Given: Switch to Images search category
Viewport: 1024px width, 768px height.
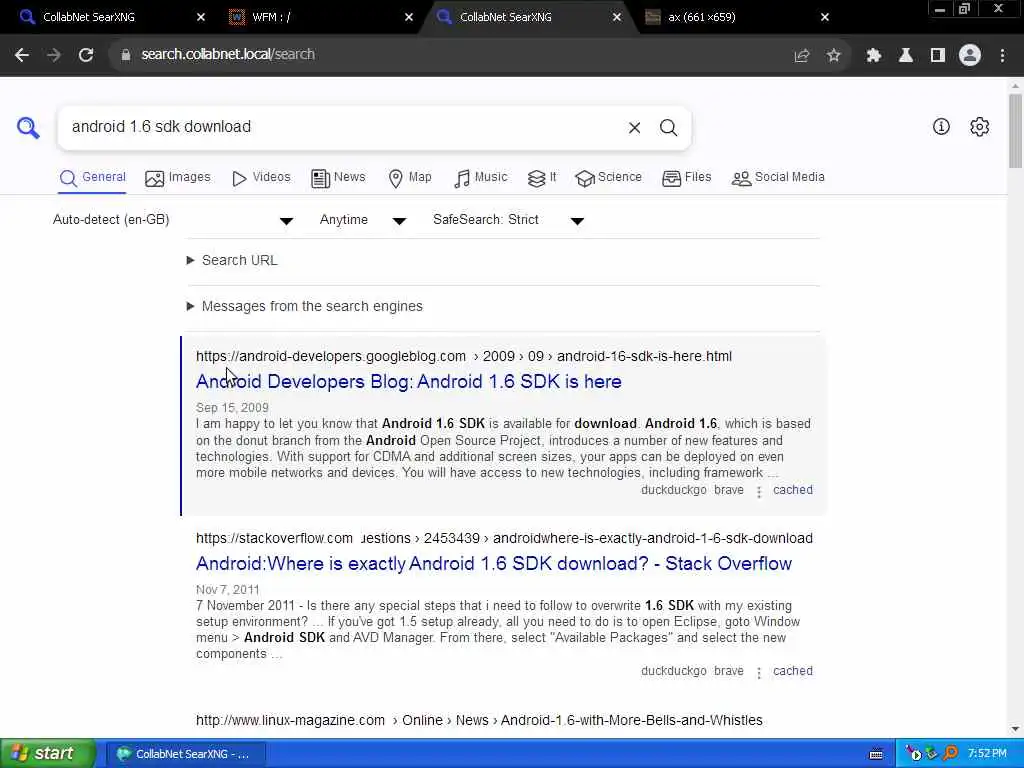Looking at the screenshot, I should [178, 178].
